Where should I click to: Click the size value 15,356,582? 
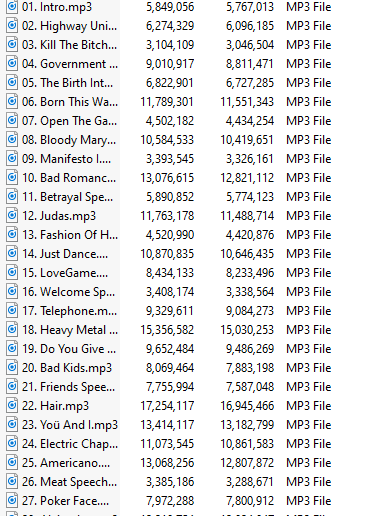(167, 330)
